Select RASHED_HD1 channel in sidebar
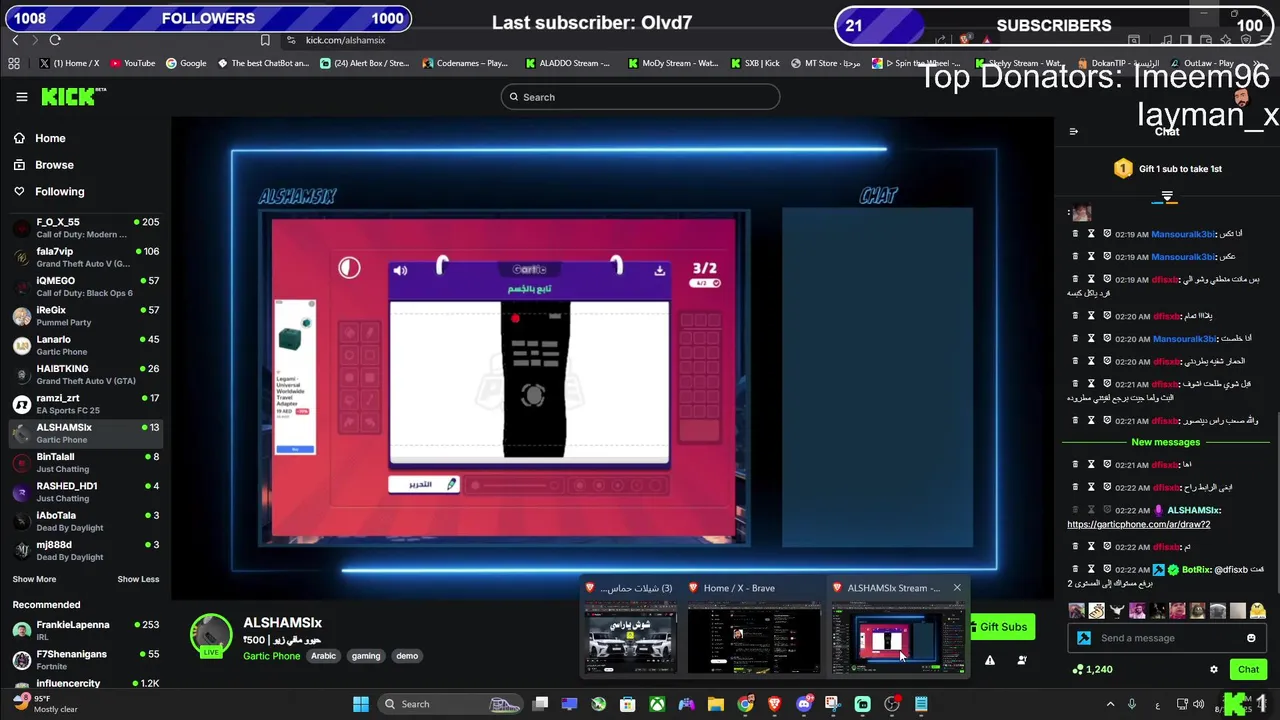Image resolution: width=1280 pixels, height=720 pixels. tap(85, 492)
